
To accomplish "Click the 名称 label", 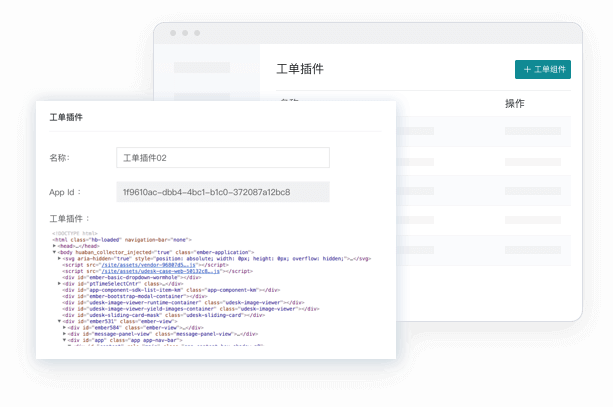I will tap(59, 158).
